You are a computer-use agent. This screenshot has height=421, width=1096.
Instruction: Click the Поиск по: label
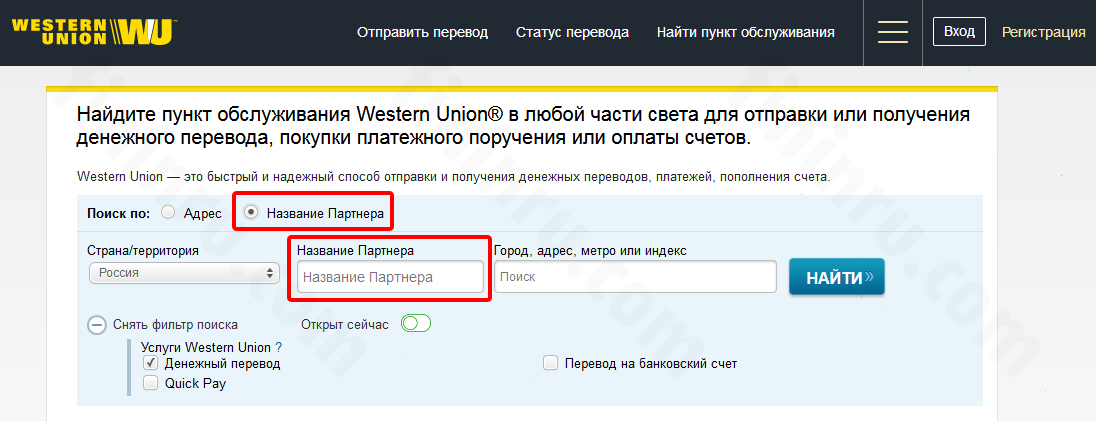click(x=118, y=213)
